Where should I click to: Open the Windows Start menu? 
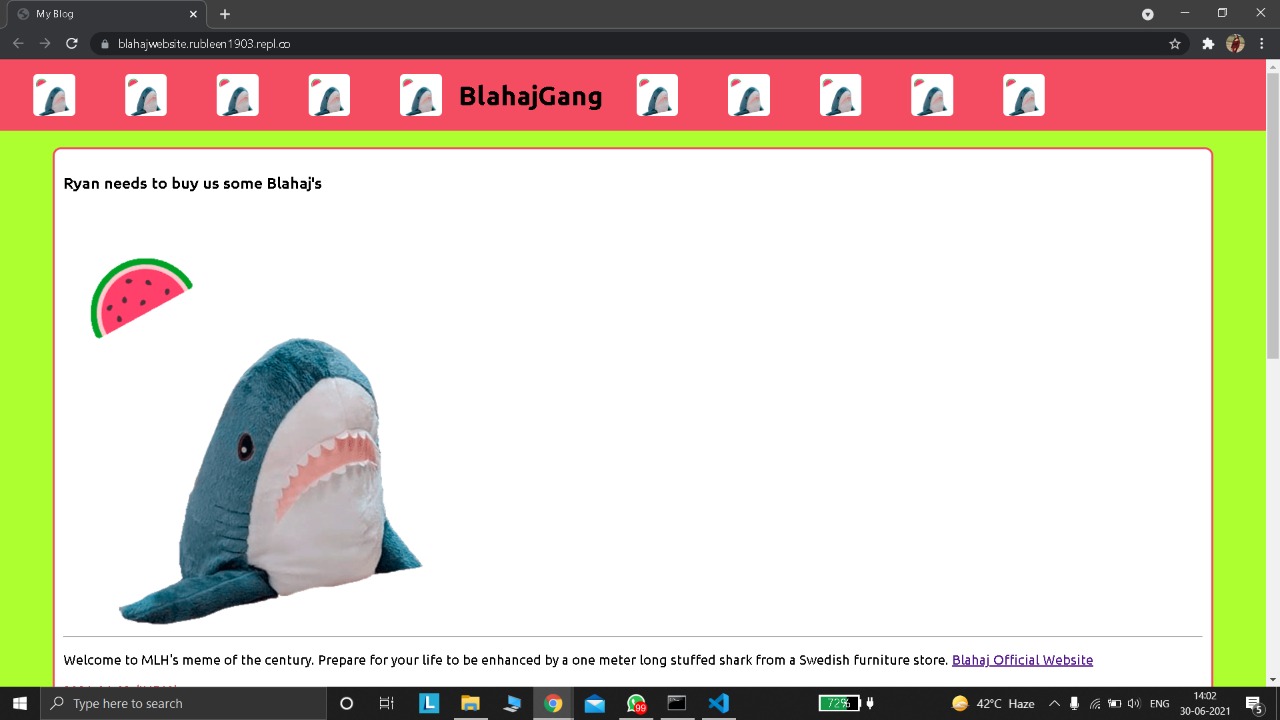coord(20,703)
